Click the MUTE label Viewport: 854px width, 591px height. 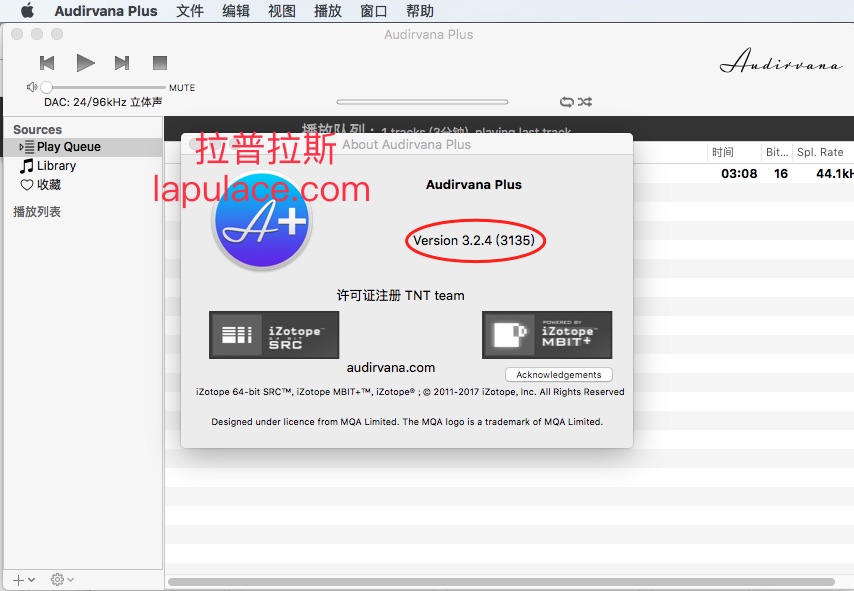click(x=182, y=88)
